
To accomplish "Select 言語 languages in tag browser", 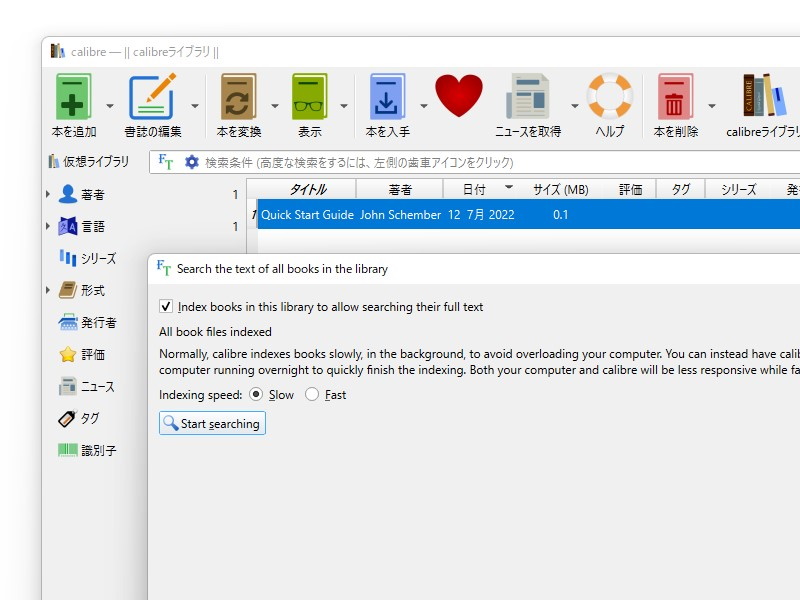I will [x=82, y=226].
